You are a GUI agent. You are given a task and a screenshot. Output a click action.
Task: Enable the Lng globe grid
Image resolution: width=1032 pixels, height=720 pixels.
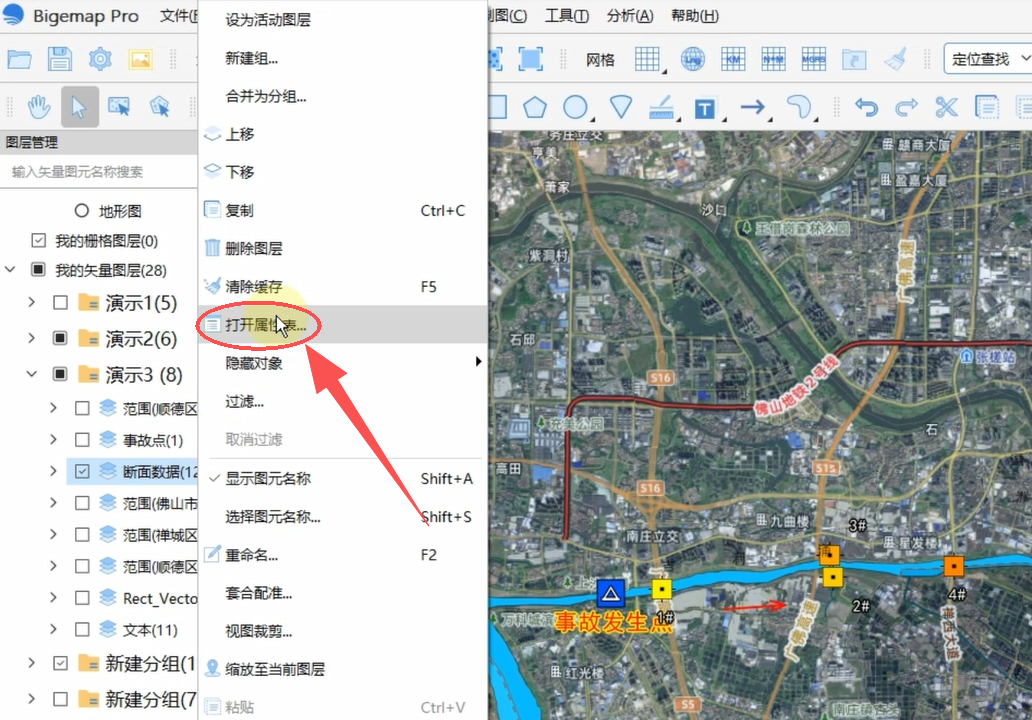pyautogui.click(x=692, y=59)
